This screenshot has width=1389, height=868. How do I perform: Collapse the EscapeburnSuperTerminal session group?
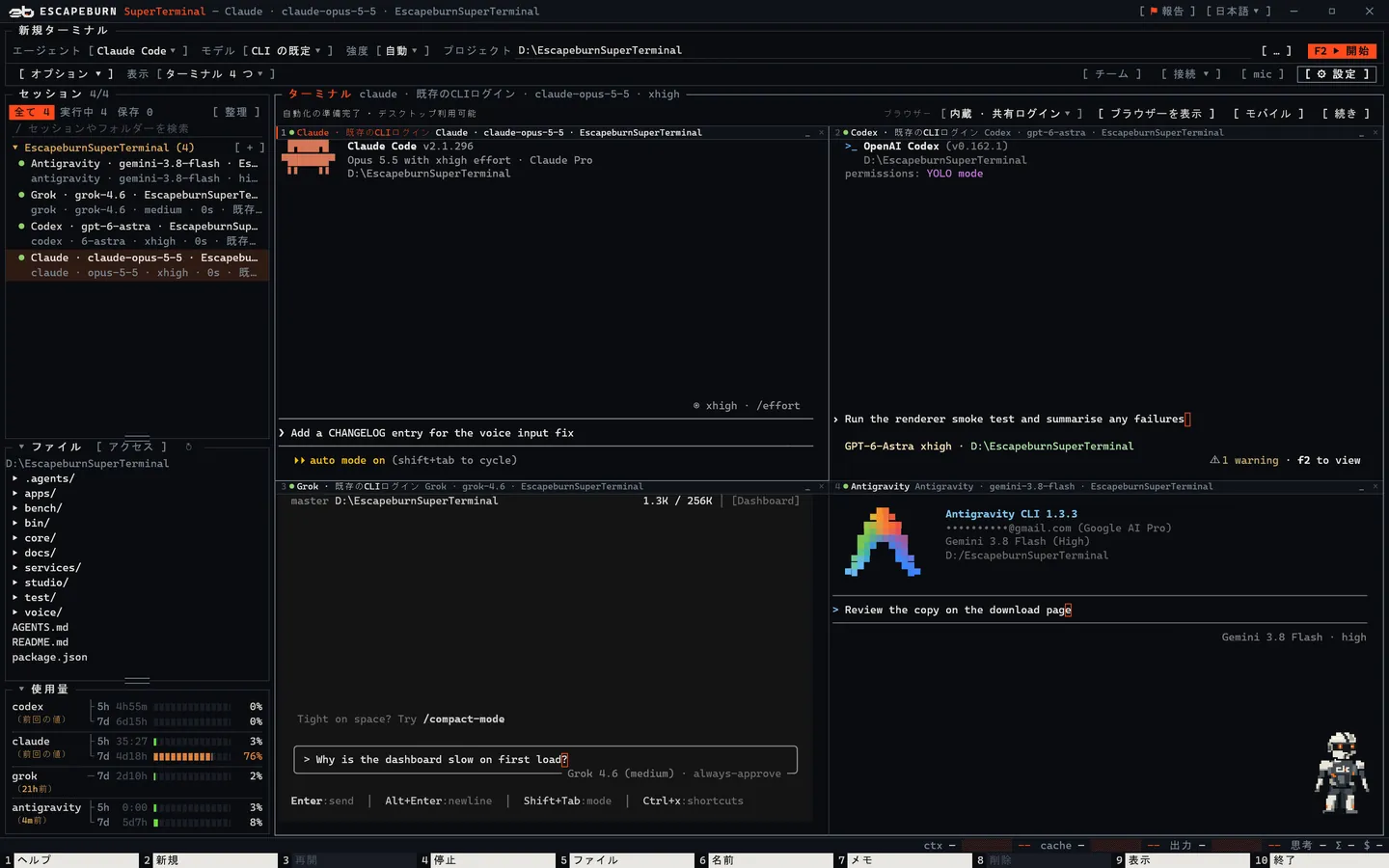click(15, 148)
